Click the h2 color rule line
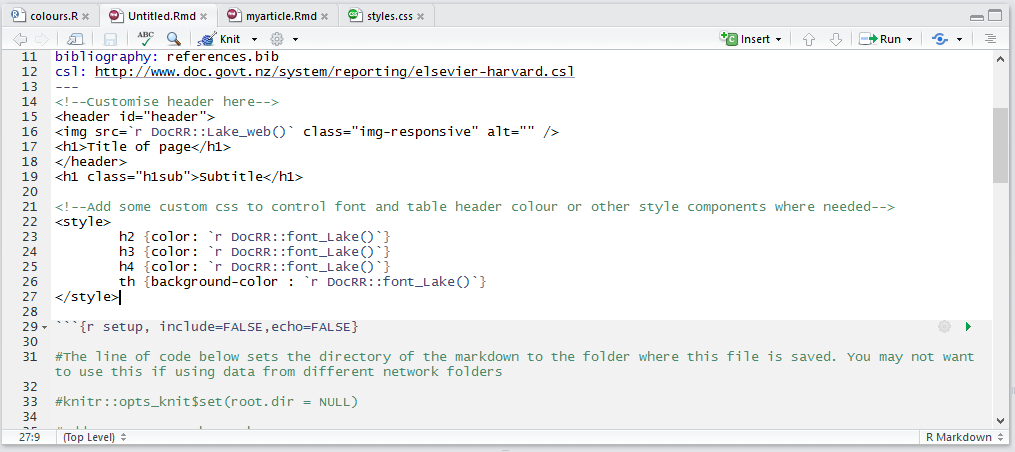The image size is (1015, 452). pos(255,236)
